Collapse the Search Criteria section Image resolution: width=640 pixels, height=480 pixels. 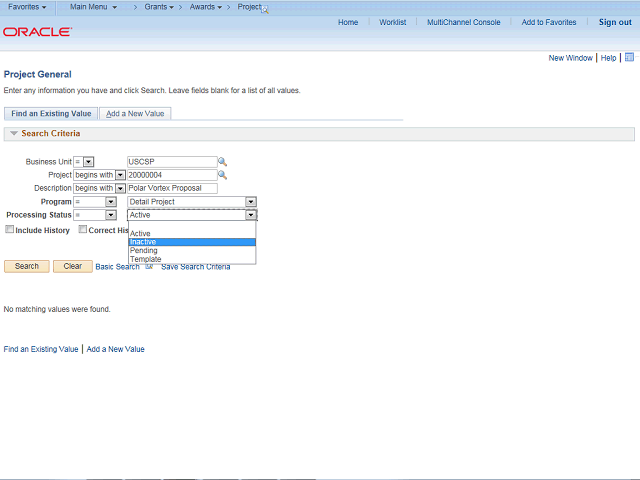[14, 133]
